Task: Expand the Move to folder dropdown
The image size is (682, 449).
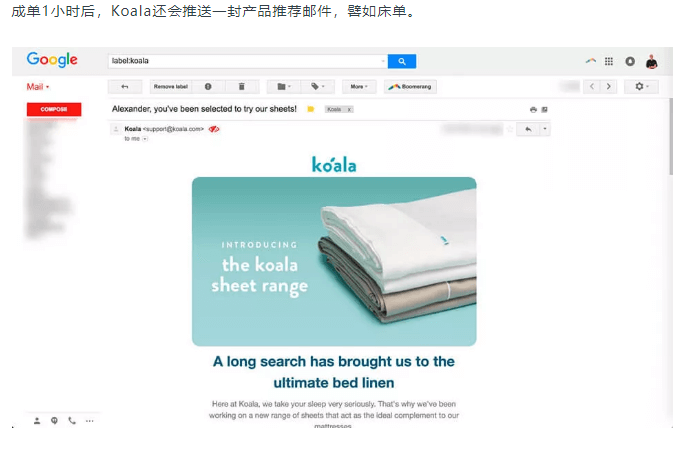Action: coord(284,87)
